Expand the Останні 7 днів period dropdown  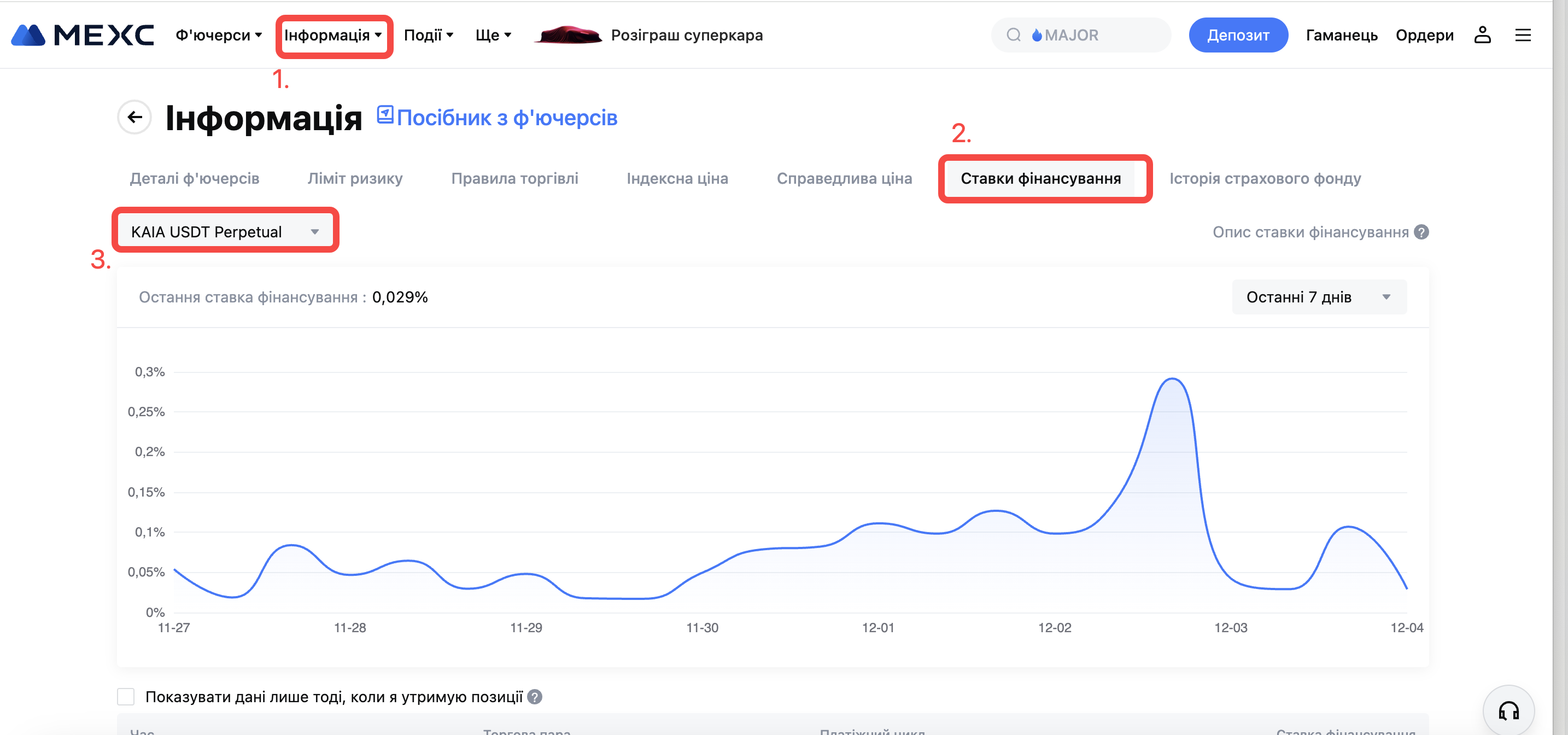(1319, 297)
